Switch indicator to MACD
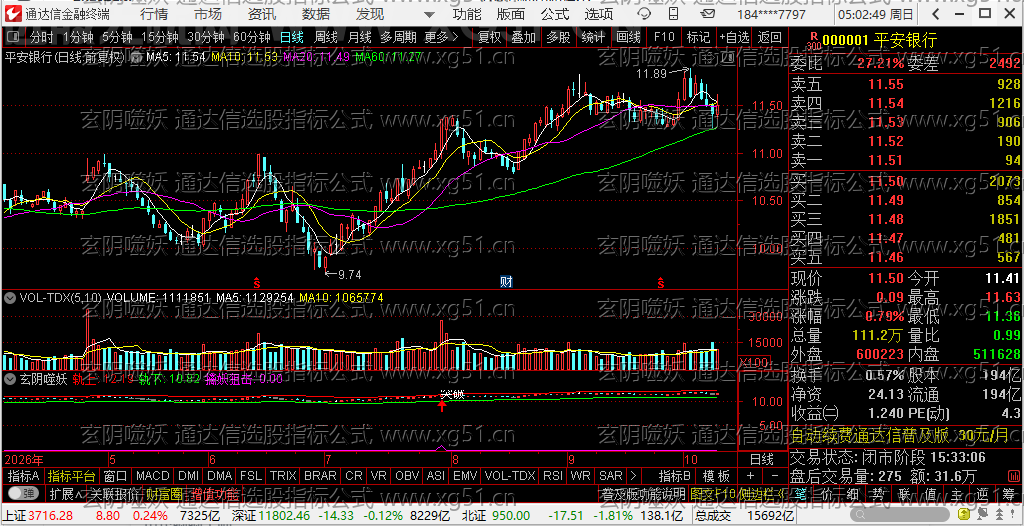Screen dimensions: 1024x526 click(x=153, y=476)
